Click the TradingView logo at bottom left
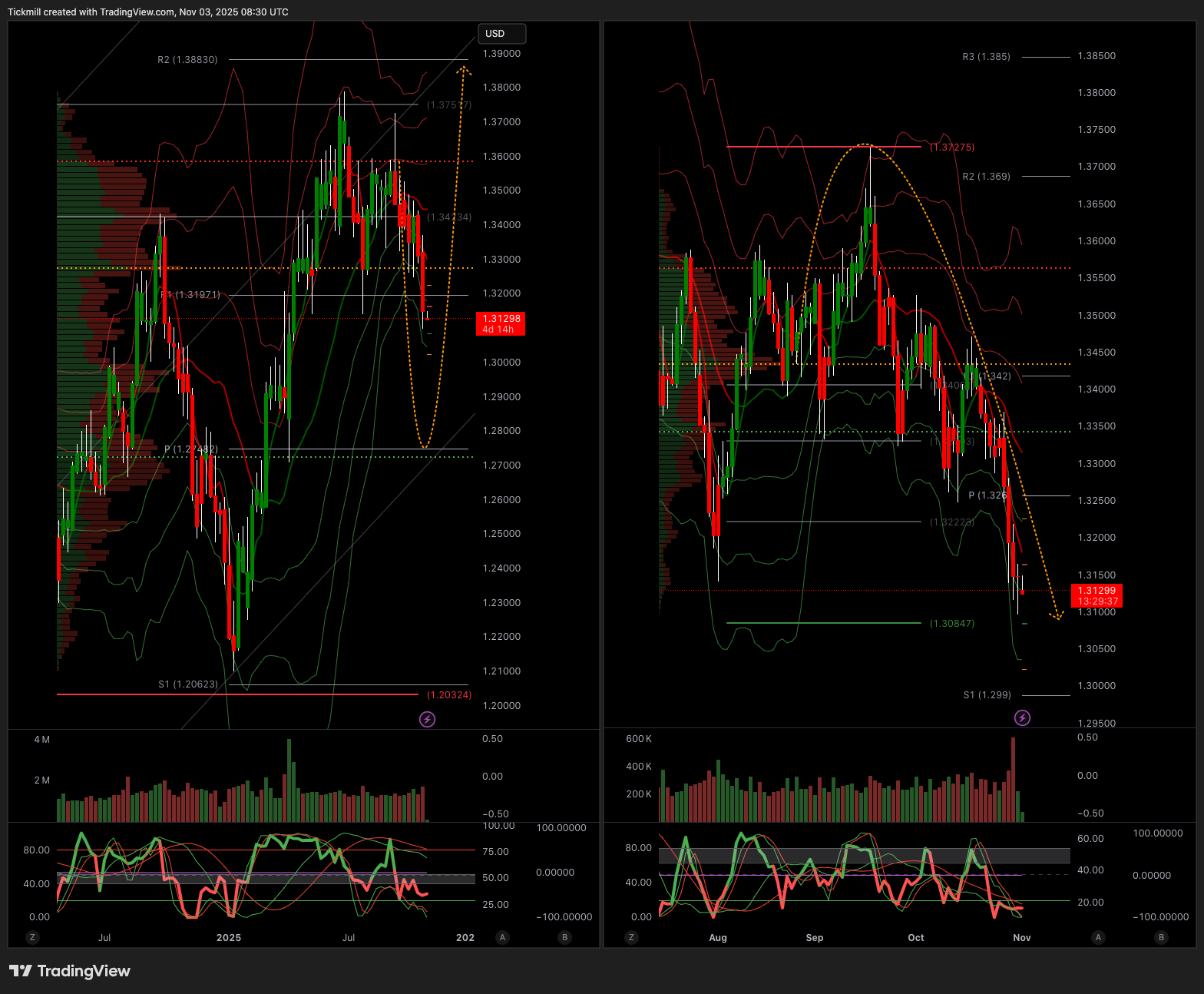This screenshot has width=1204, height=994. point(70,971)
